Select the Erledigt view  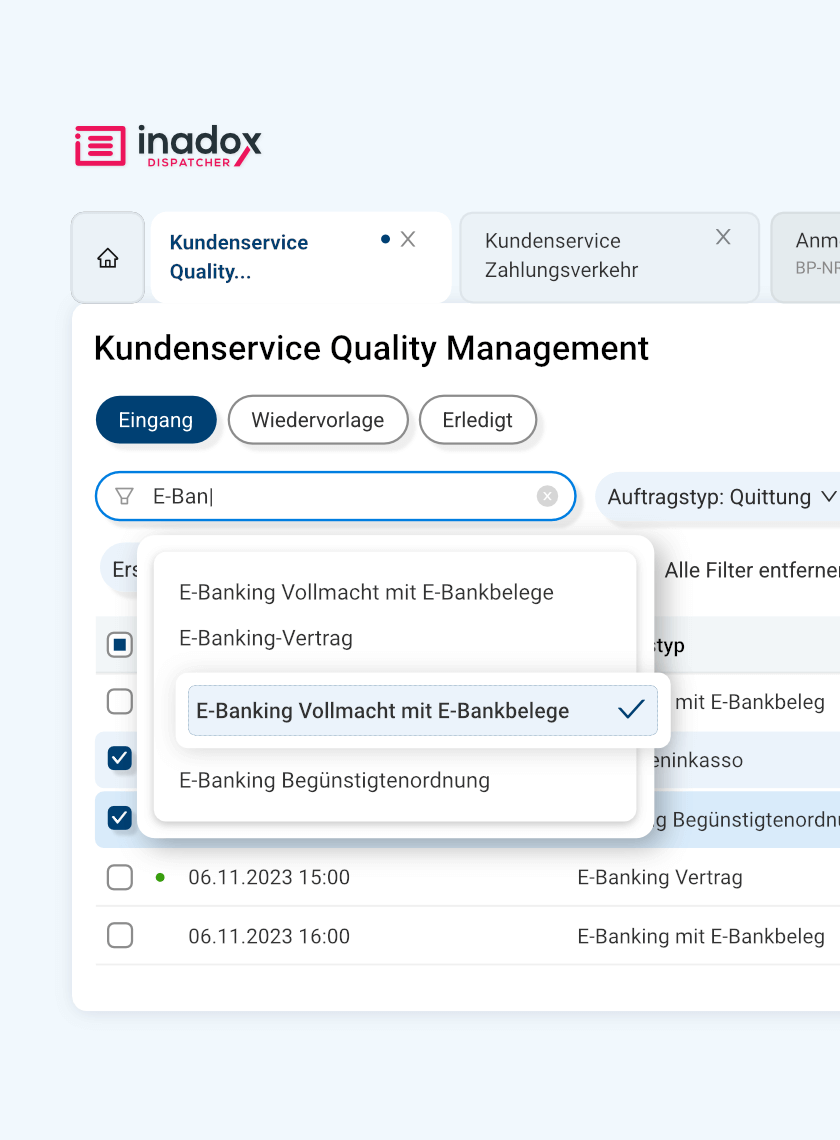click(x=478, y=420)
